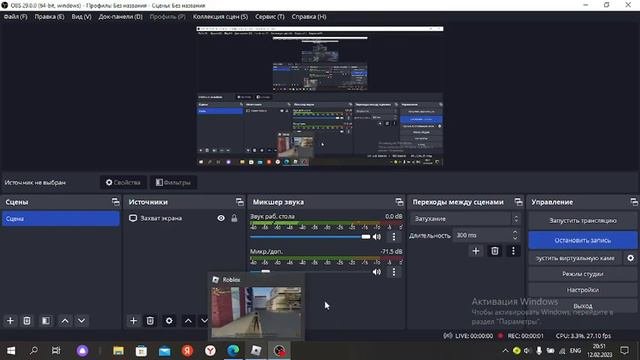Open the Док-панели menu
The height and width of the screenshot is (360, 640).
(120, 17)
